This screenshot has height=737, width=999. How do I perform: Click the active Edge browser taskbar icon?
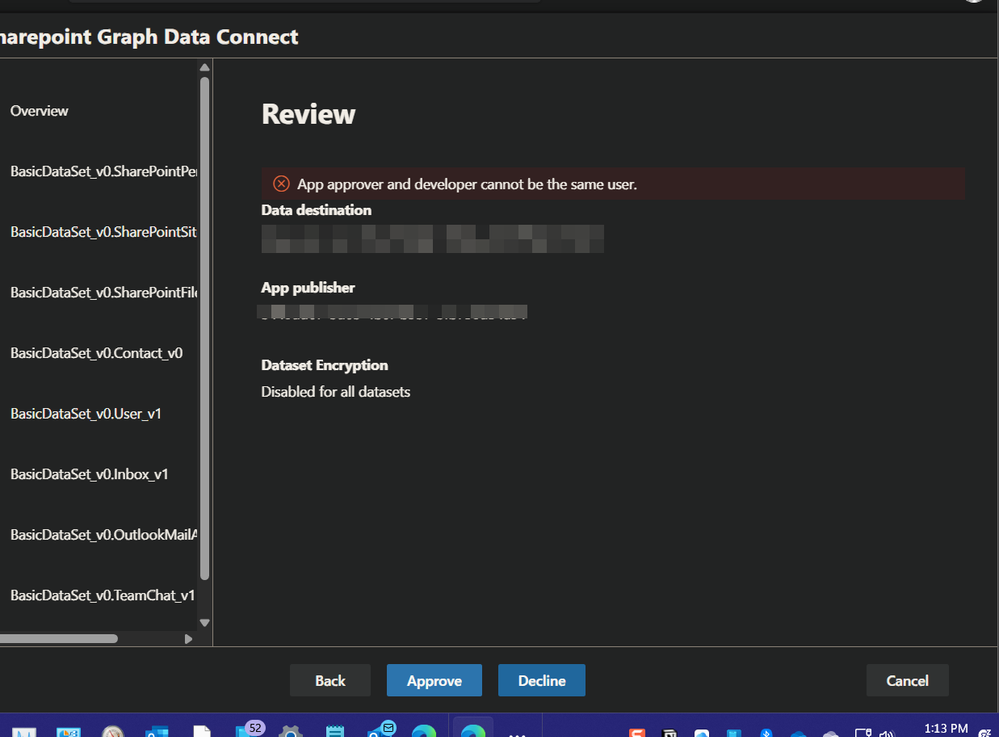[x=473, y=730]
